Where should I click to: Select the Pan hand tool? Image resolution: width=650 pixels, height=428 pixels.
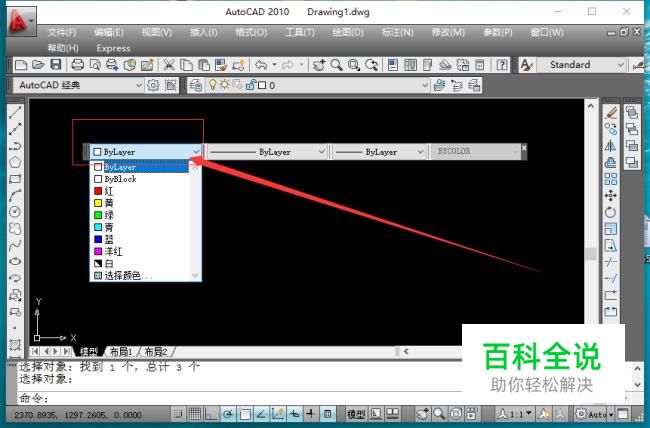tap(319, 65)
